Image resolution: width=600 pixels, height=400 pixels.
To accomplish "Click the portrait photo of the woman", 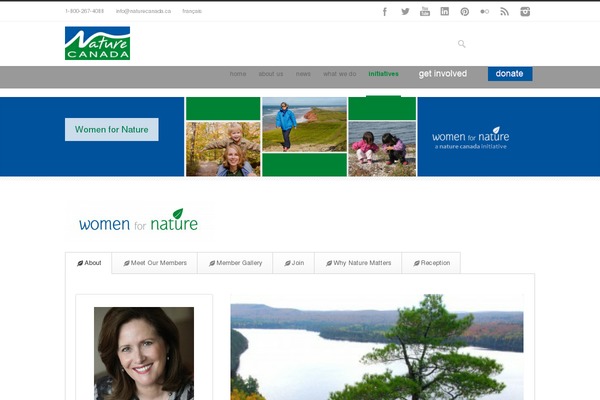I will pyautogui.click(x=144, y=353).
